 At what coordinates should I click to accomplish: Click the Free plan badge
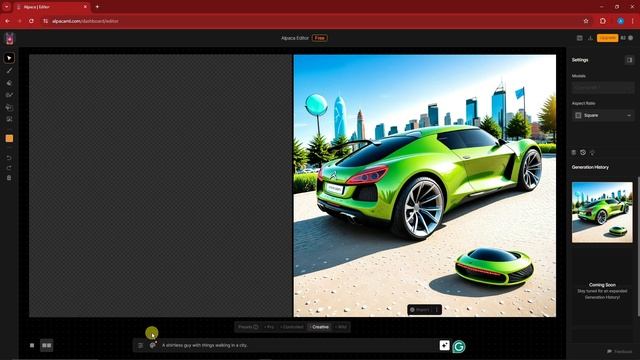pos(320,38)
